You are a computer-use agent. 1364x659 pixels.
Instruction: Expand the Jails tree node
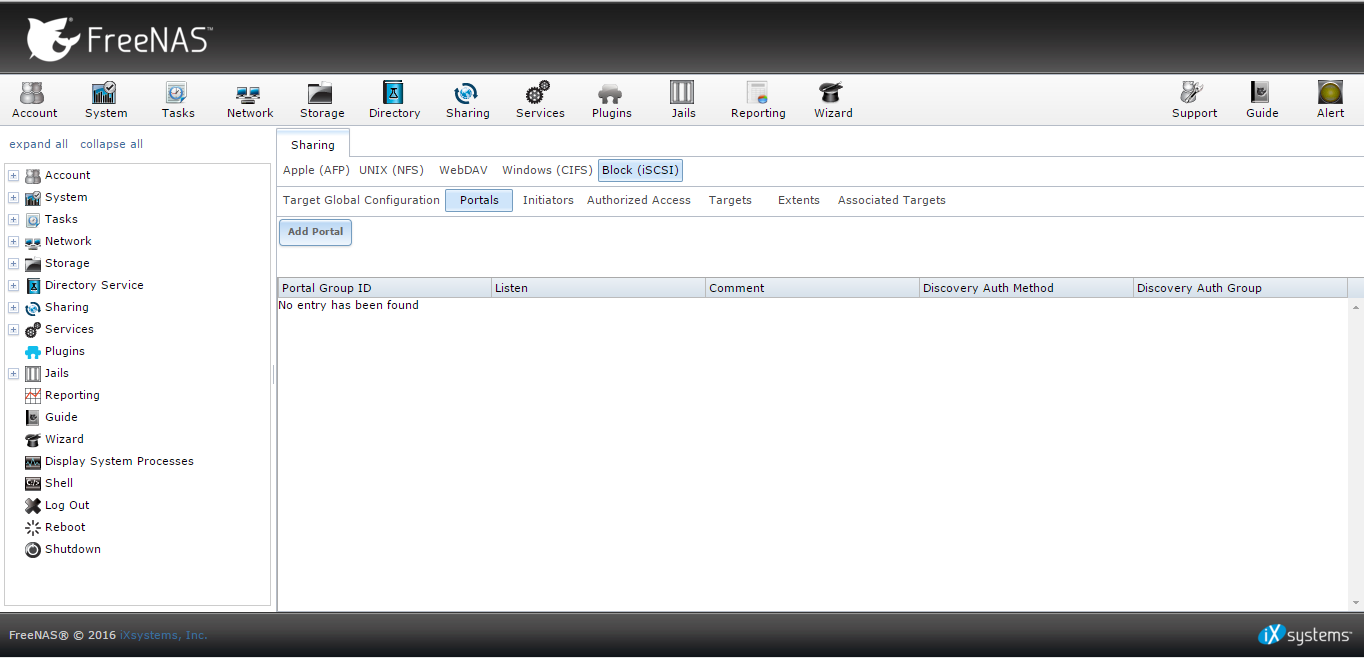click(x=13, y=373)
